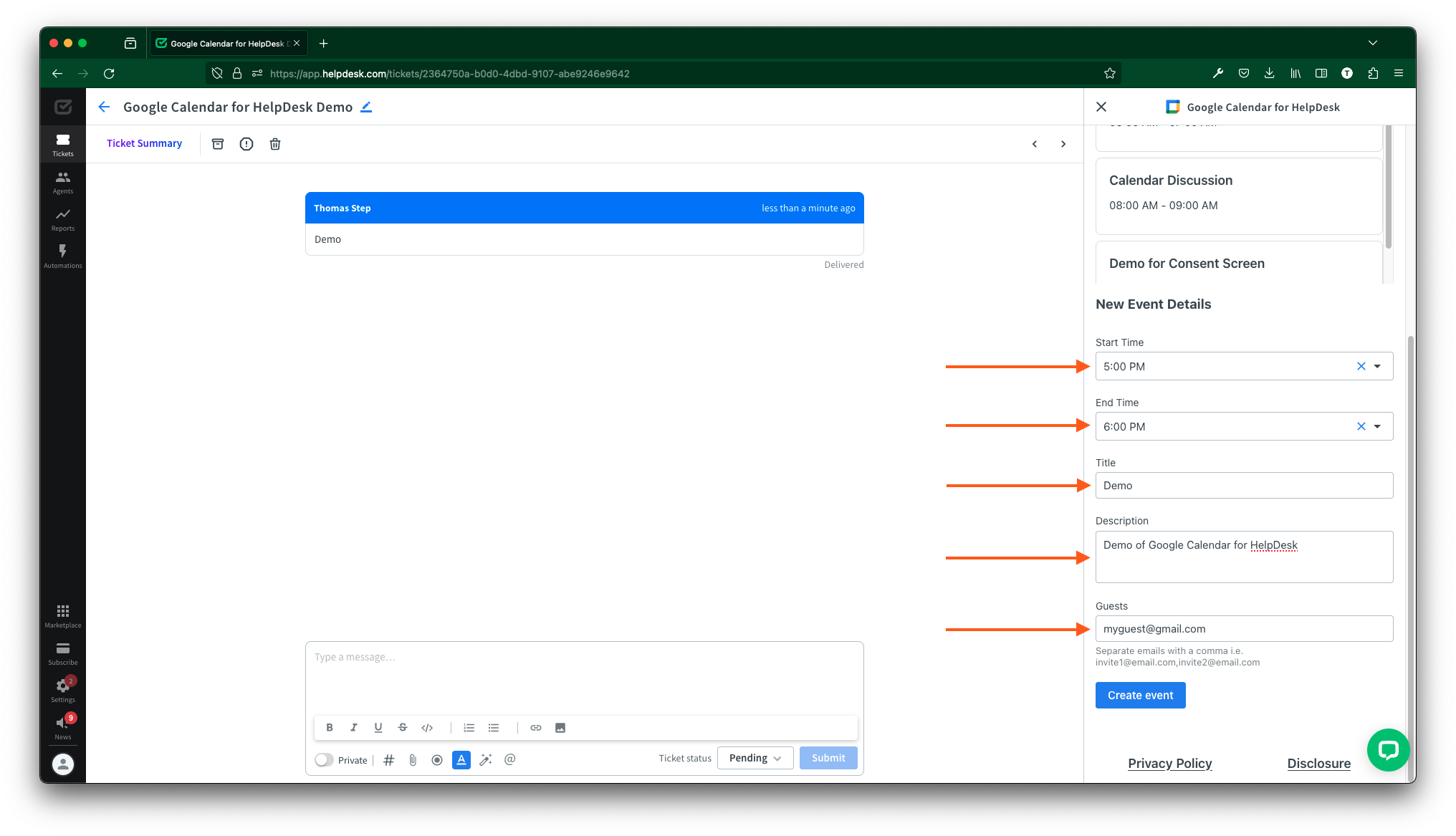Screen dimensions: 1456x836
Task: Click the browser address bar
Action: click(663, 73)
